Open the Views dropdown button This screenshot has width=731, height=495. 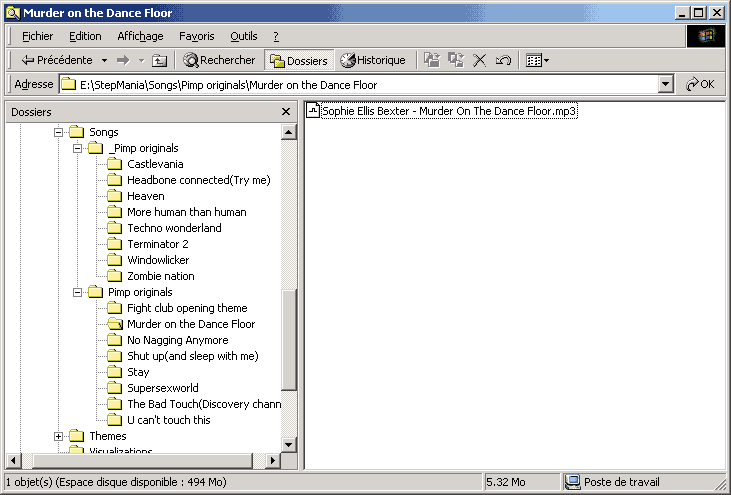coord(537,60)
